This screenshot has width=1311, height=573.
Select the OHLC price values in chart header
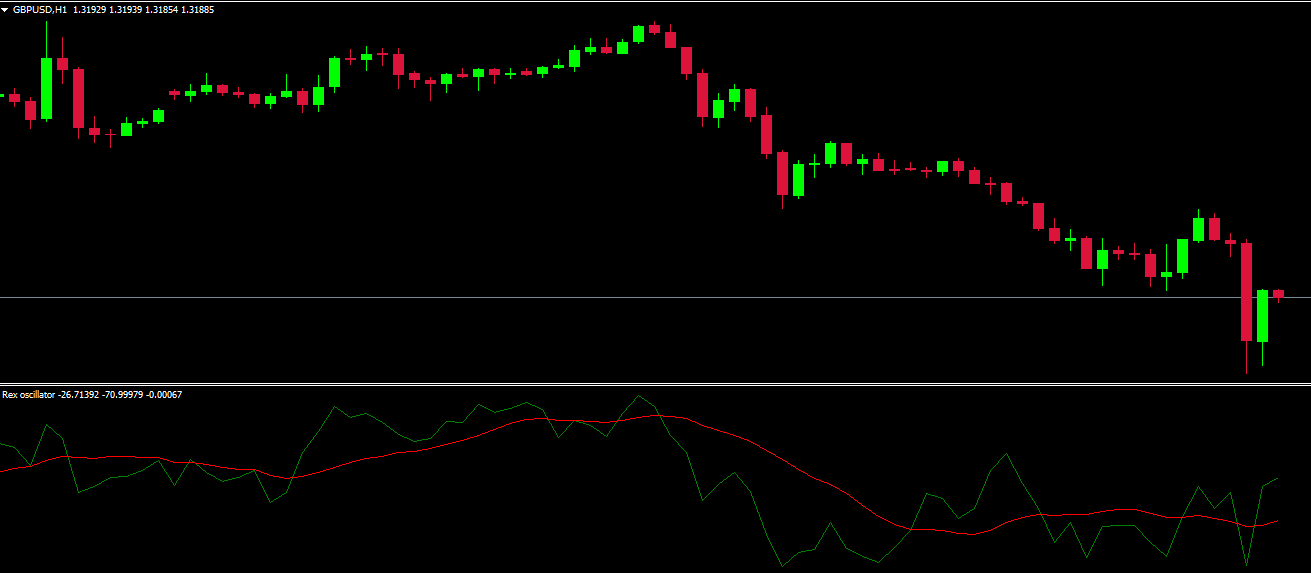[144, 9]
